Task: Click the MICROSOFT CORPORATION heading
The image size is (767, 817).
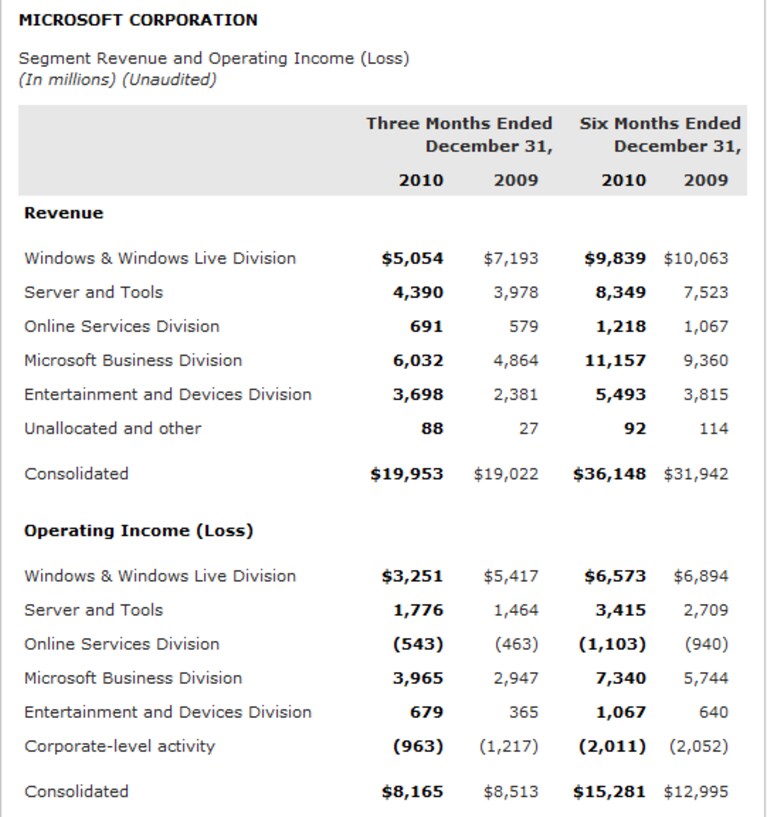Action: 138,20
